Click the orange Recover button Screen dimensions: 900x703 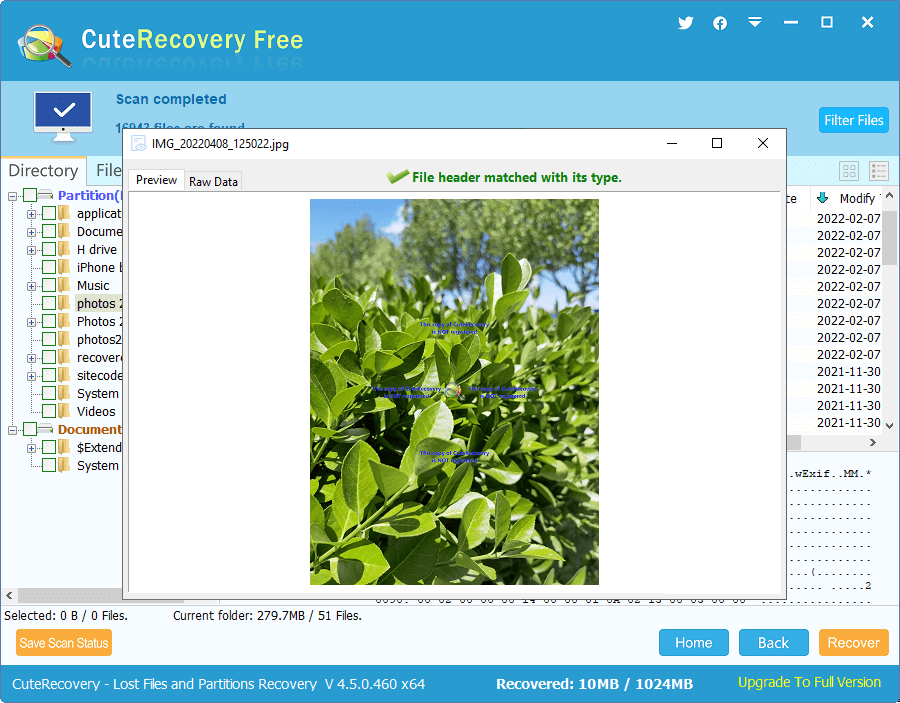(x=854, y=643)
